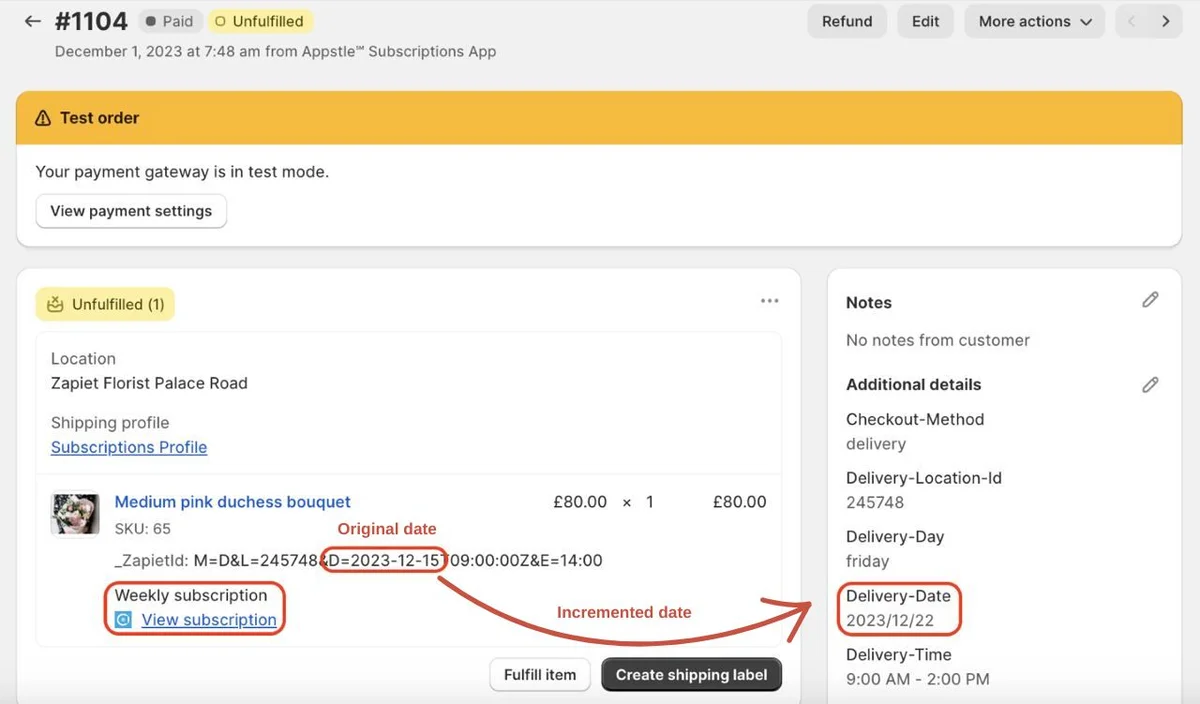1200x704 pixels.
Task: Open View payment settings
Action: 131,211
